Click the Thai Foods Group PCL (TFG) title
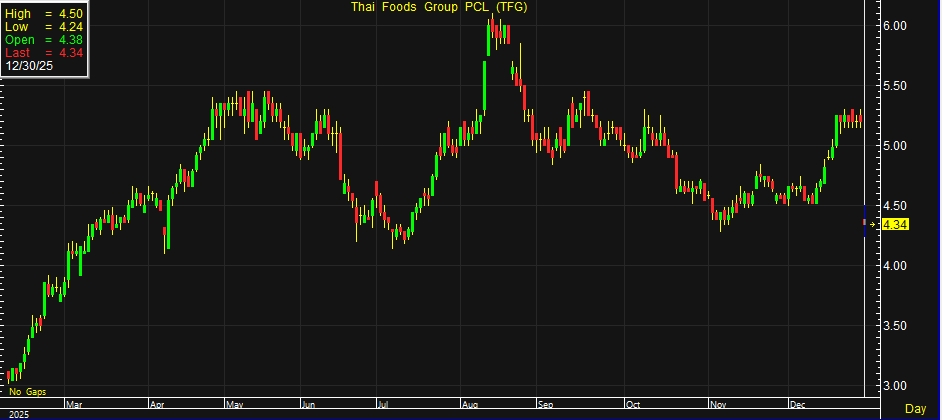This screenshot has height=420, width=942. click(x=439, y=7)
